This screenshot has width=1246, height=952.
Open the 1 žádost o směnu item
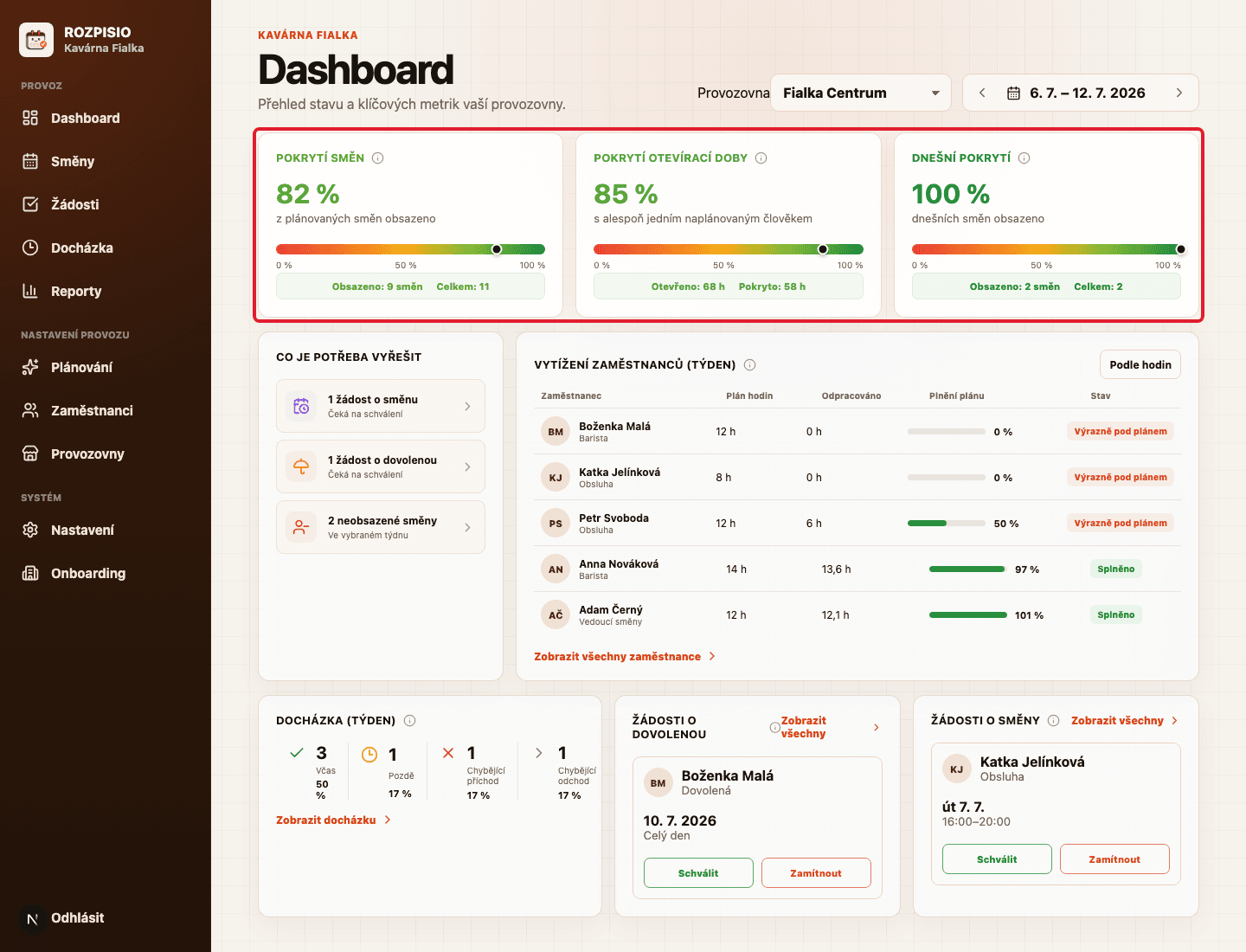pos(381,406)
